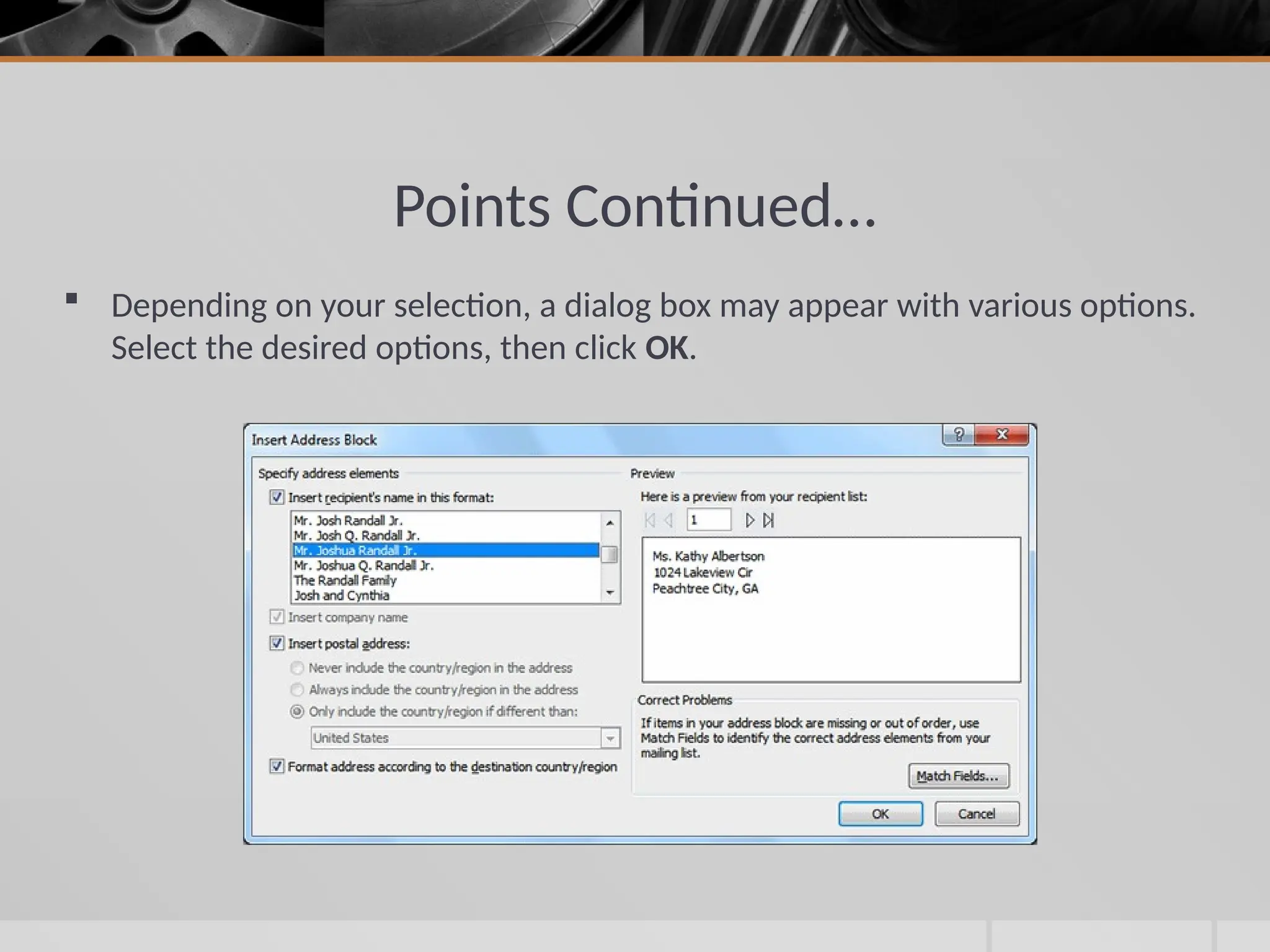This screenshot has width=1270, height=952.
Task: Click the name format list scrollbar thumb
Action: [610, 554]
